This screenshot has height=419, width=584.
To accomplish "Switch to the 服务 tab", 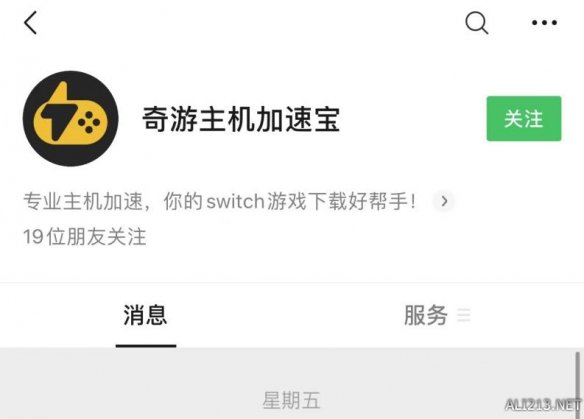I will point(426,315).
